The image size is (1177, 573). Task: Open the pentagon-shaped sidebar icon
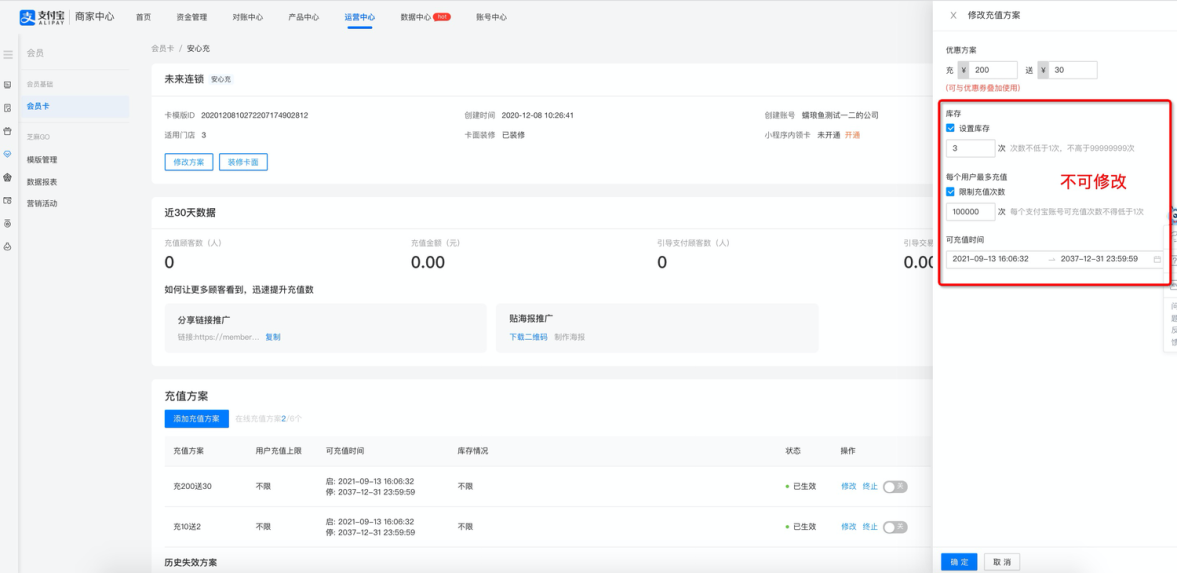point(8,177)
